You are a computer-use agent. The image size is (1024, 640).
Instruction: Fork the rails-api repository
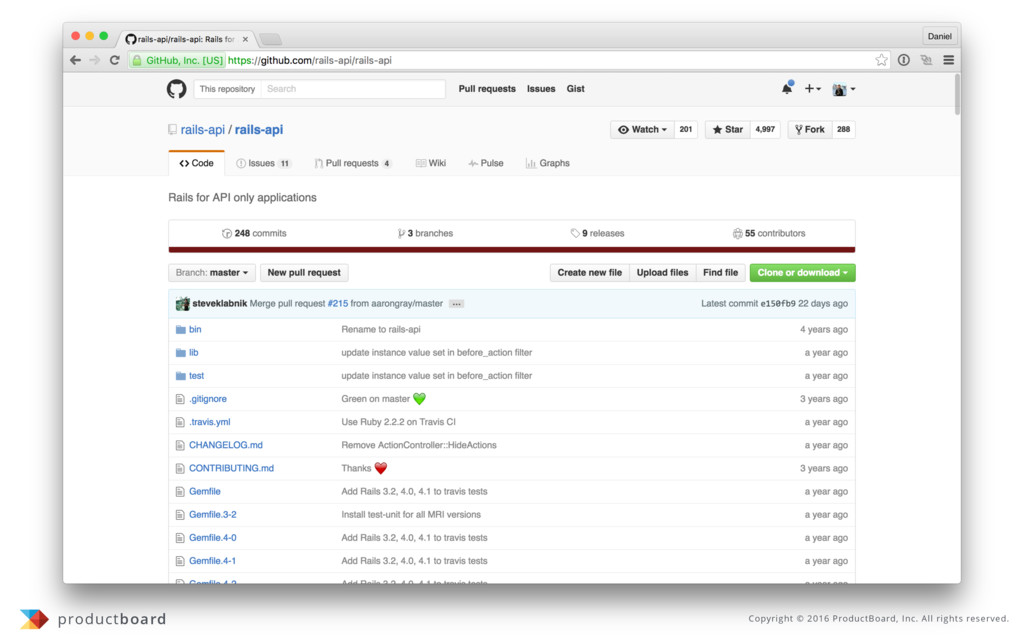click(810, 129)
